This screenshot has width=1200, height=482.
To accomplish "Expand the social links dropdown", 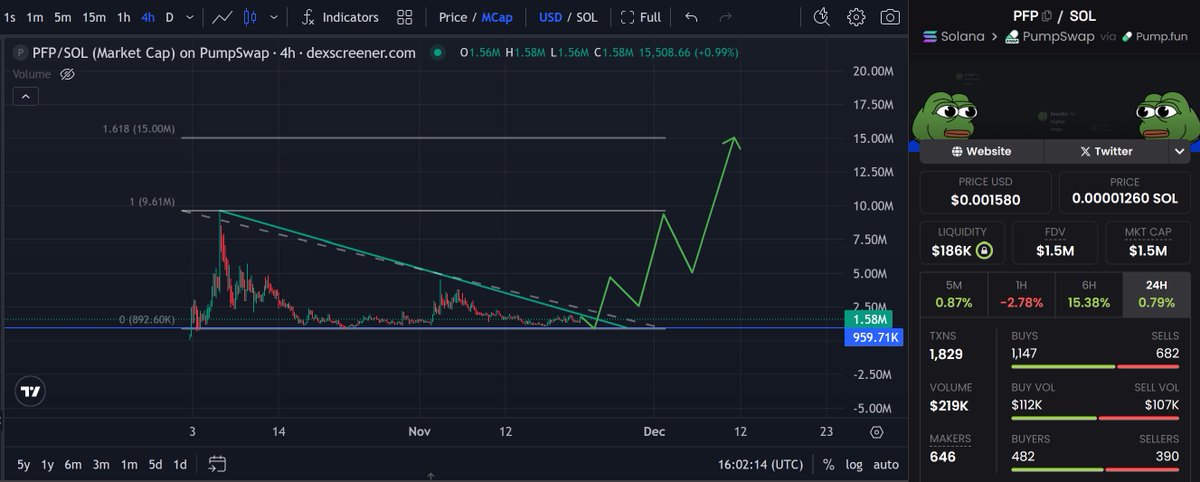I will pyautogui.click(x=1179, y=151).
